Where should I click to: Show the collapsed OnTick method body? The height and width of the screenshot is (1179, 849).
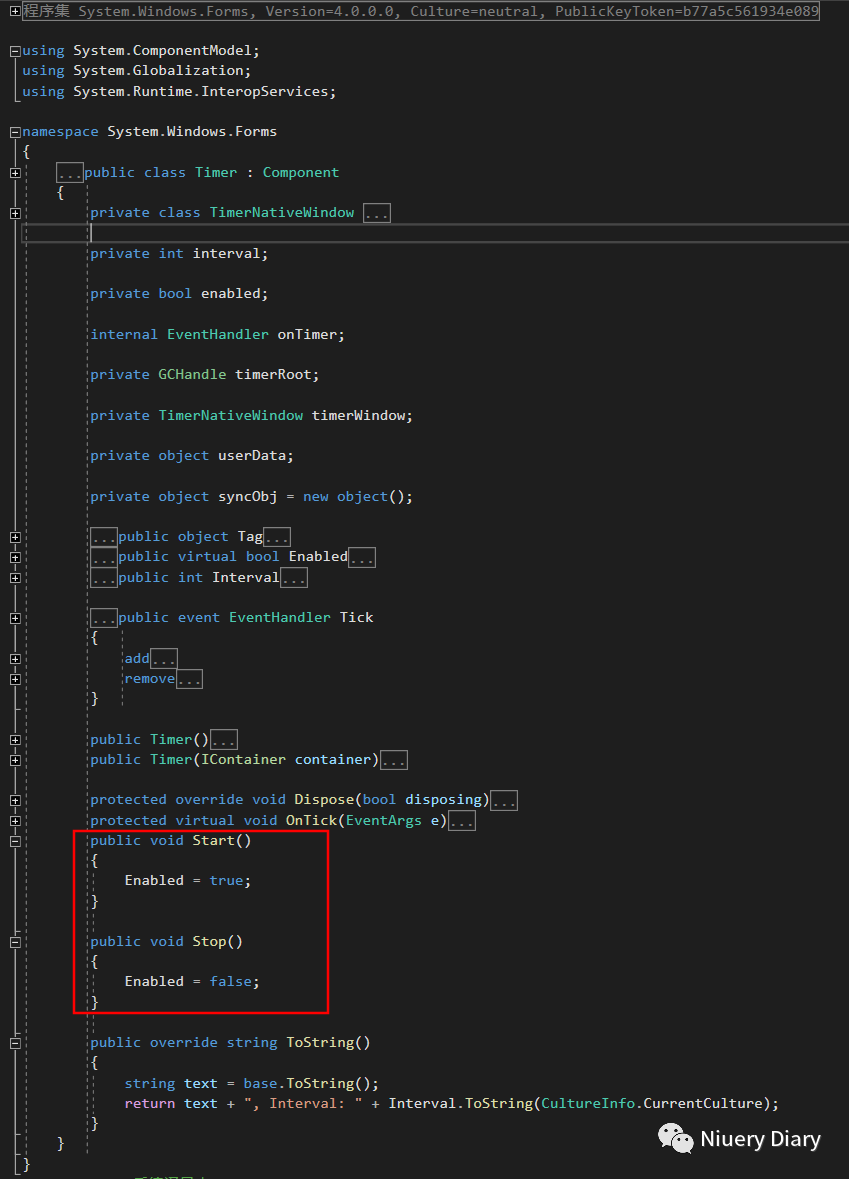461,820
